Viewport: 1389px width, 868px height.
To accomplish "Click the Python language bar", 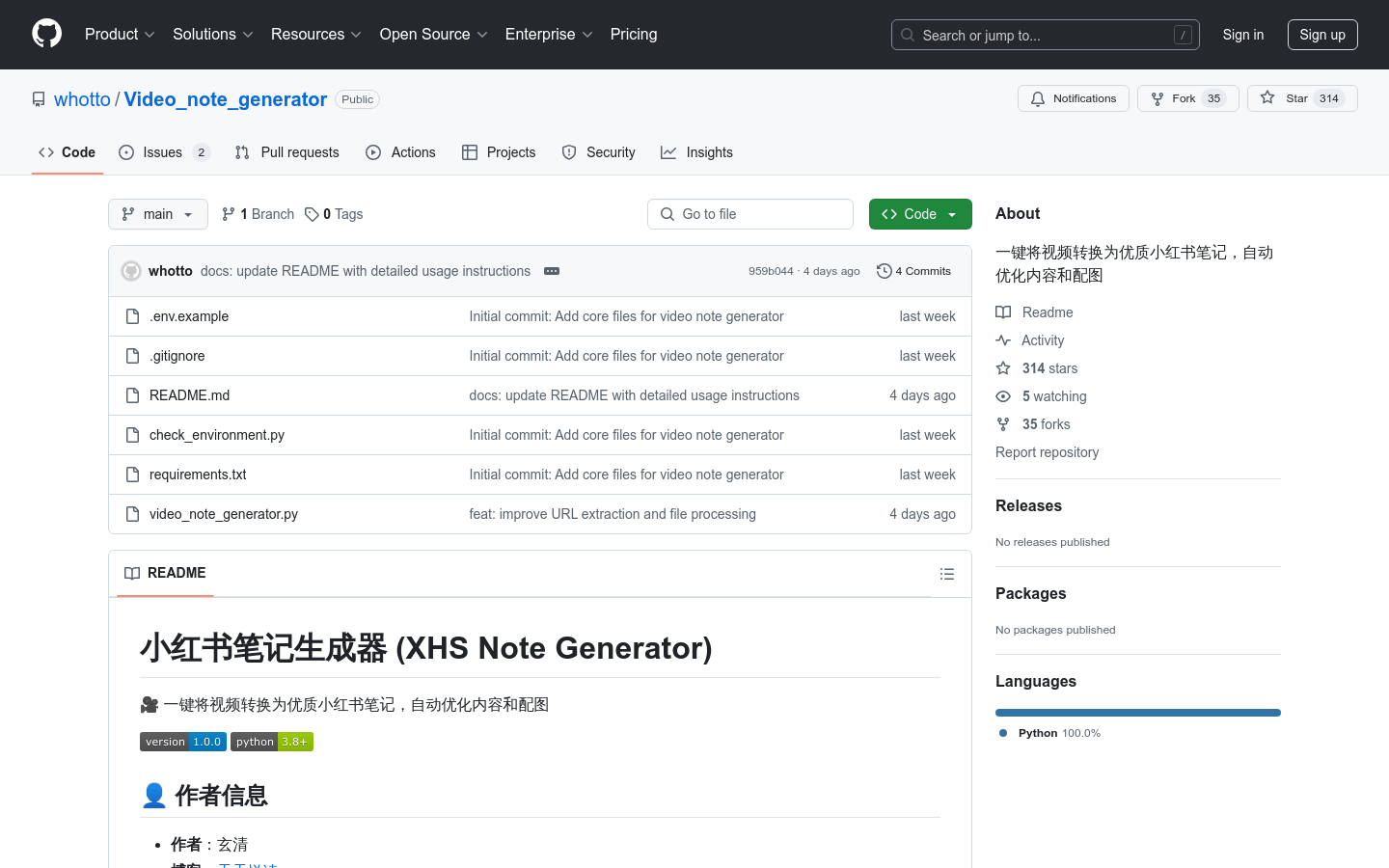I will tap(1138, 713).
